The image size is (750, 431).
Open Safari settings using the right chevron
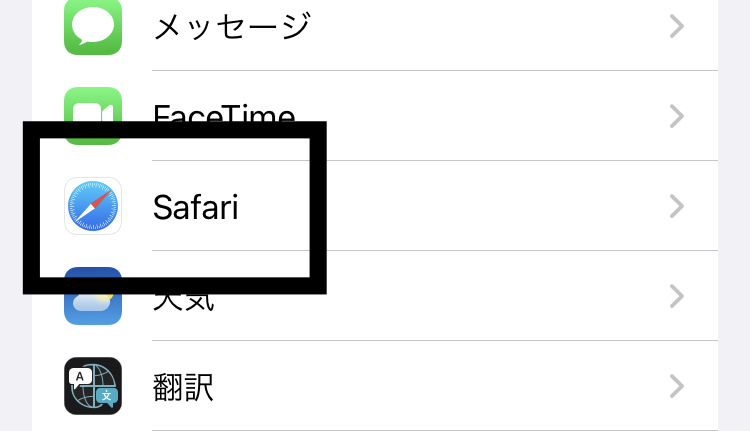pos(677,207)
